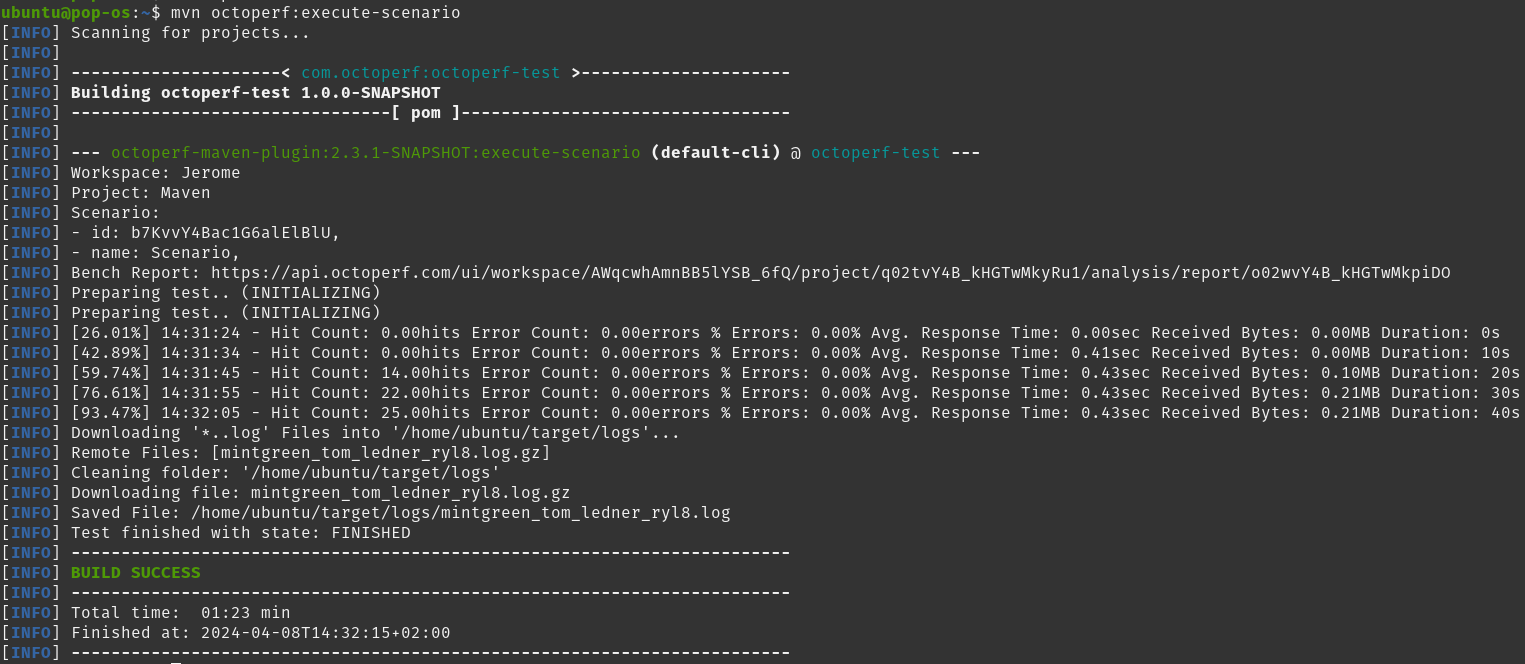
Task: Click the Project: Maven line
Action: (145, 192)
